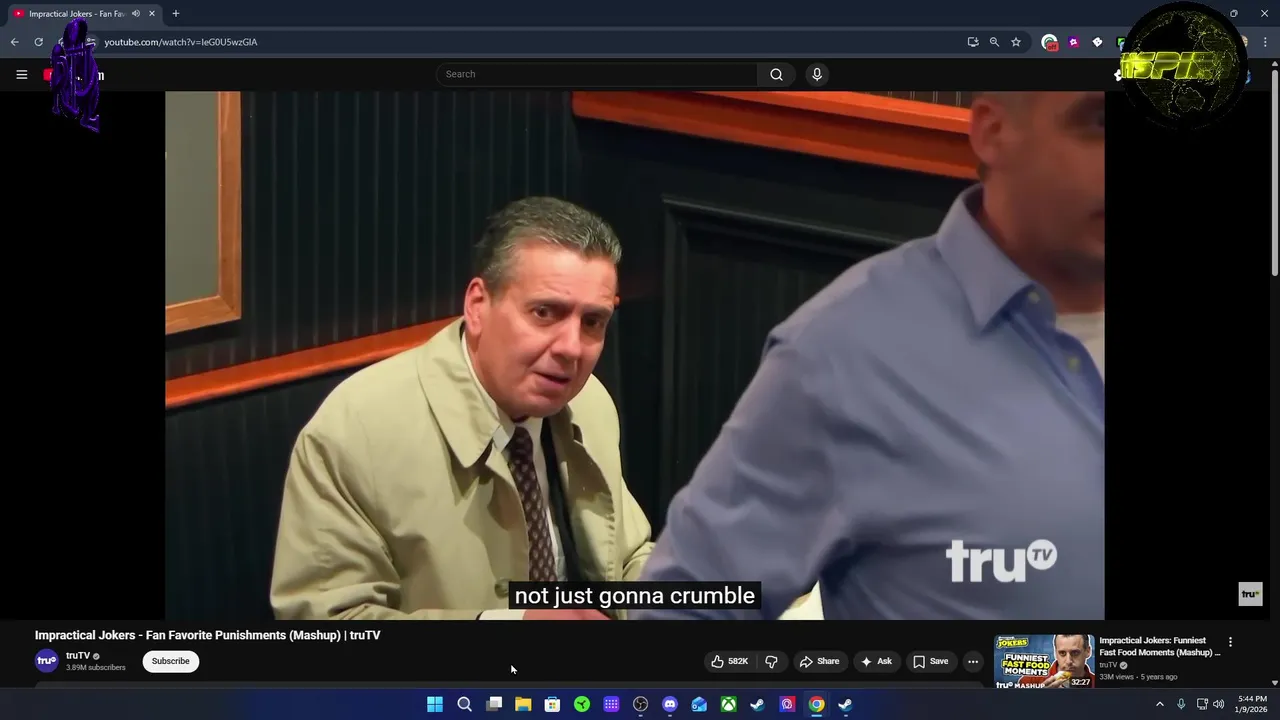Open the truTV channel avatar
The image size is (1280, 720).
pyautogui.click(x=47, y=661)
